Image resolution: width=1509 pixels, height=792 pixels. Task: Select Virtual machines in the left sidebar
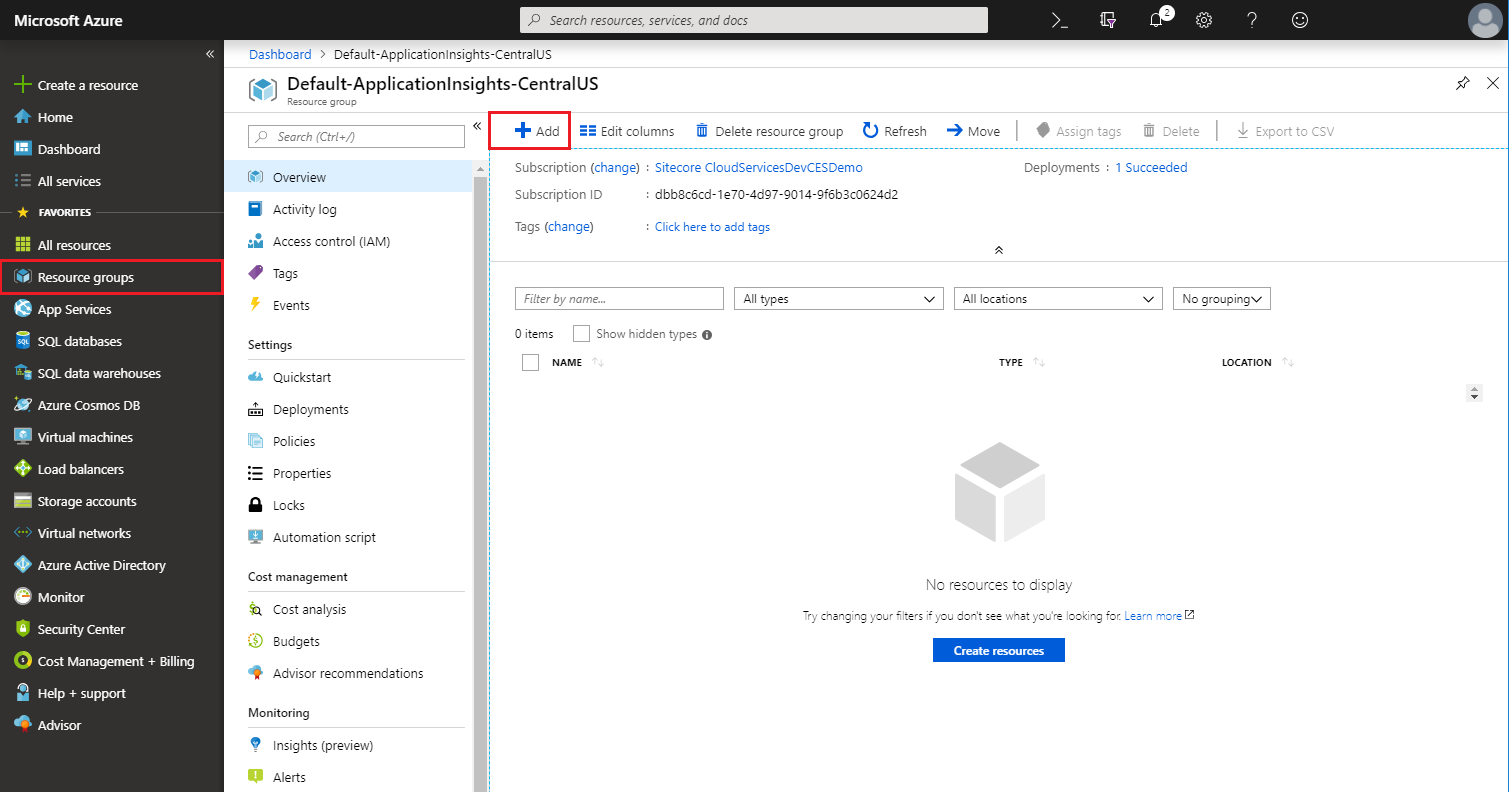coord(85,437)
